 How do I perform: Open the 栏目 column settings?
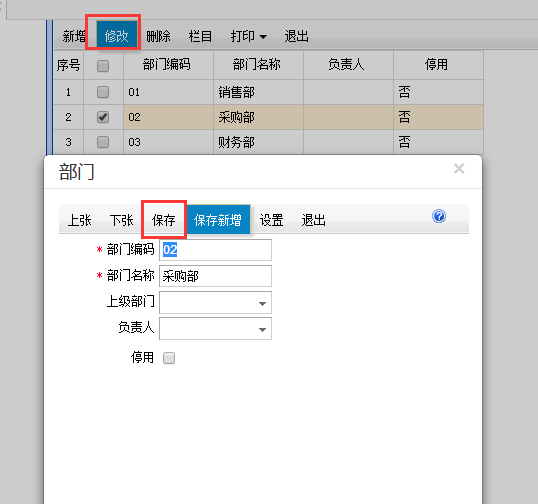click(x=200, y=36)
